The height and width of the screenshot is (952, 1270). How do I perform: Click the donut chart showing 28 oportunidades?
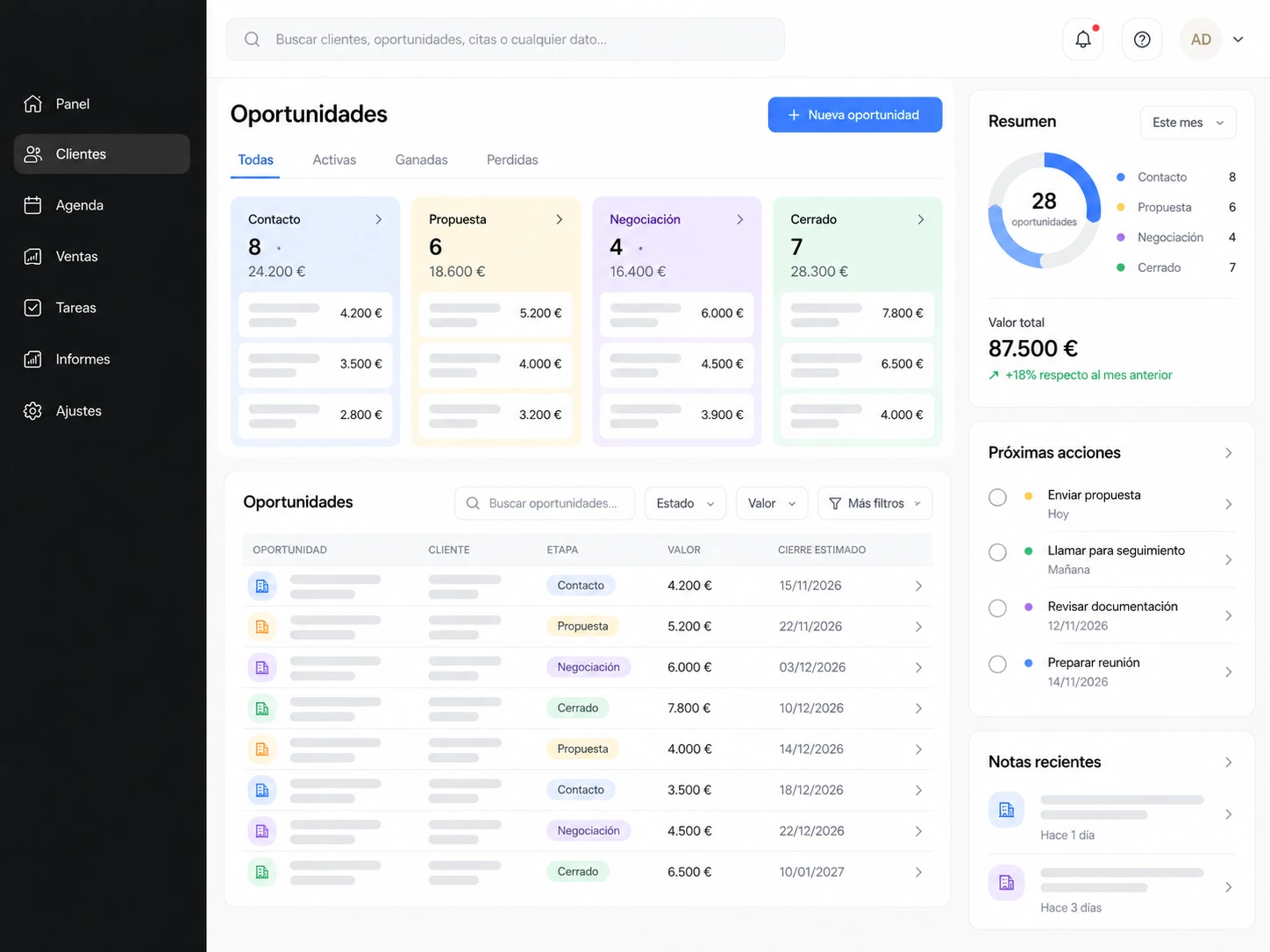[1044, 210]
